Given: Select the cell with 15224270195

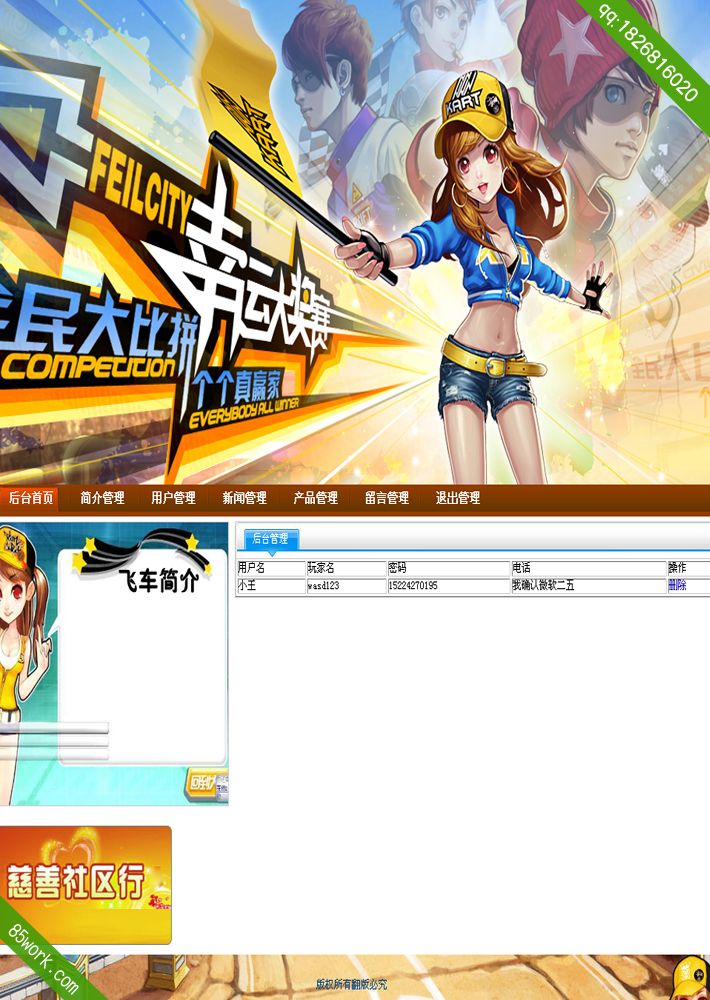Looking at the screenshot, I should click(448, 585).
